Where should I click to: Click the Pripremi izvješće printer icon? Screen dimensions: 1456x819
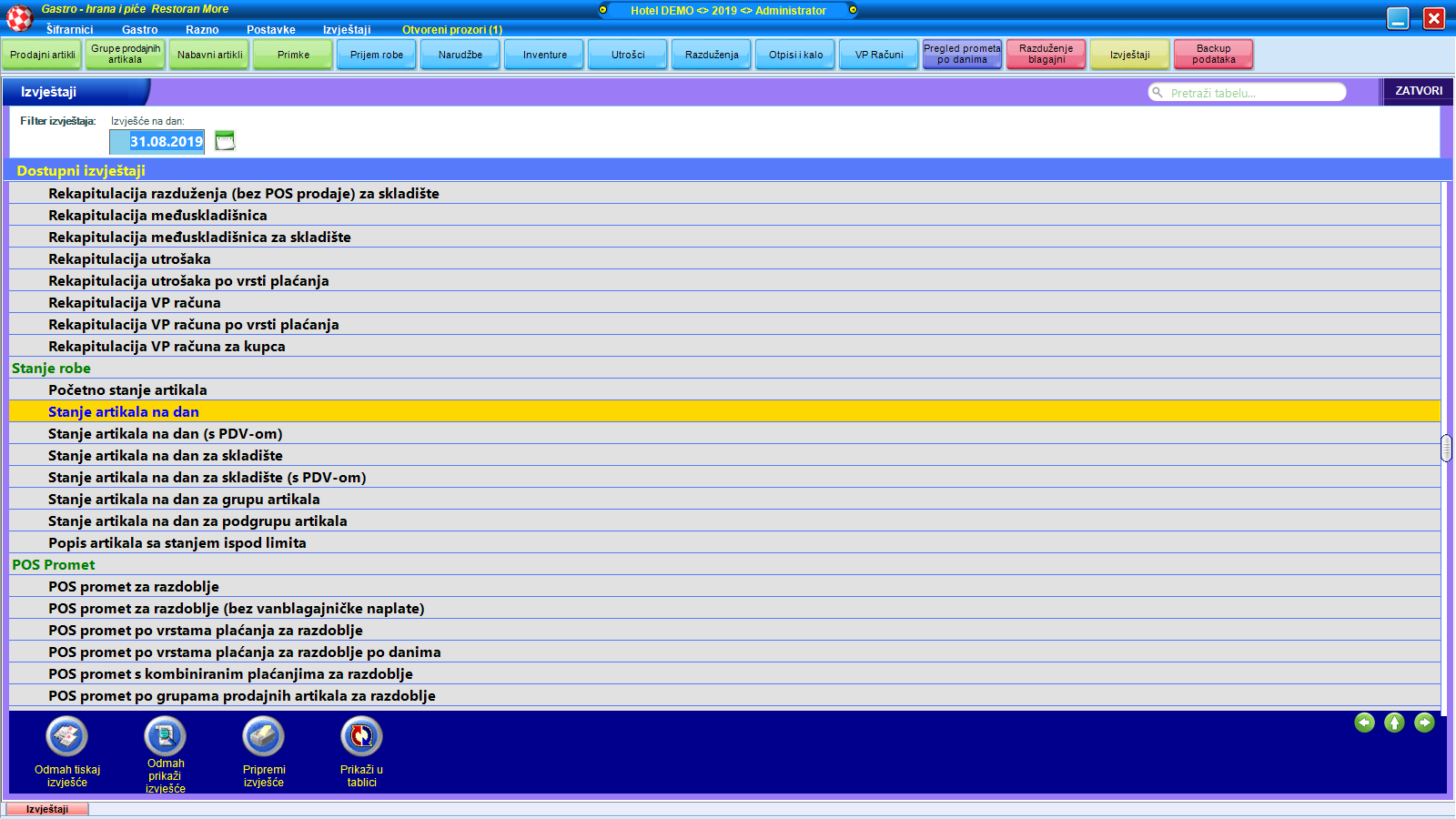point(263,736)
